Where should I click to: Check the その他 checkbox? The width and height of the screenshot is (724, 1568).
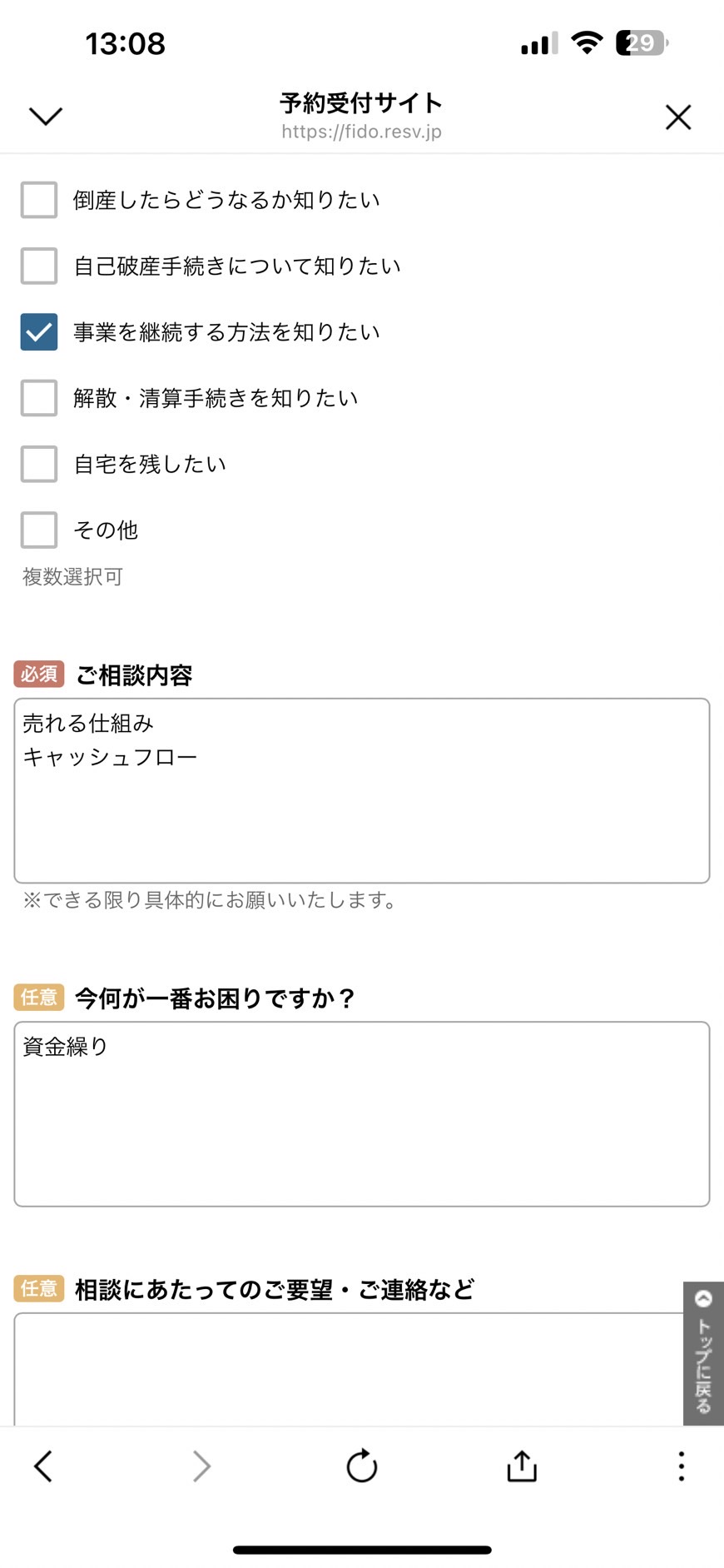(39, 530)
